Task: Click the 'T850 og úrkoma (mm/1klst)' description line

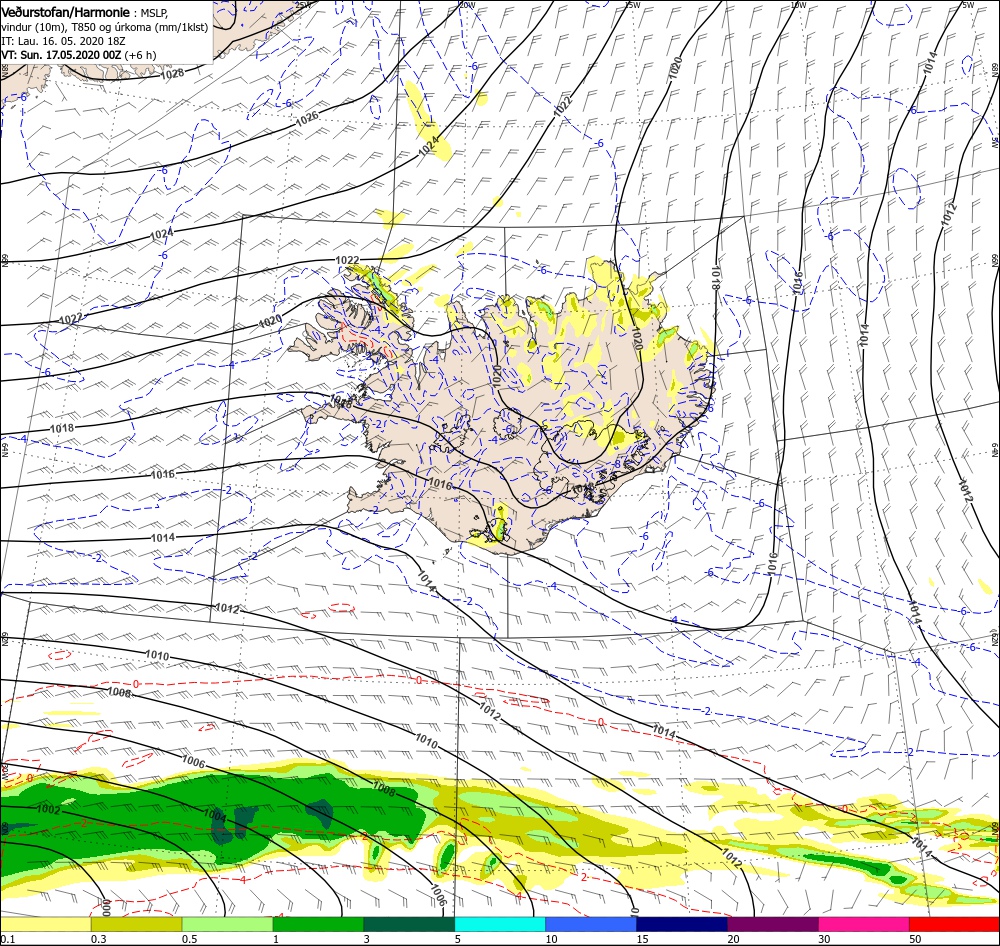Action: (140, 27)
